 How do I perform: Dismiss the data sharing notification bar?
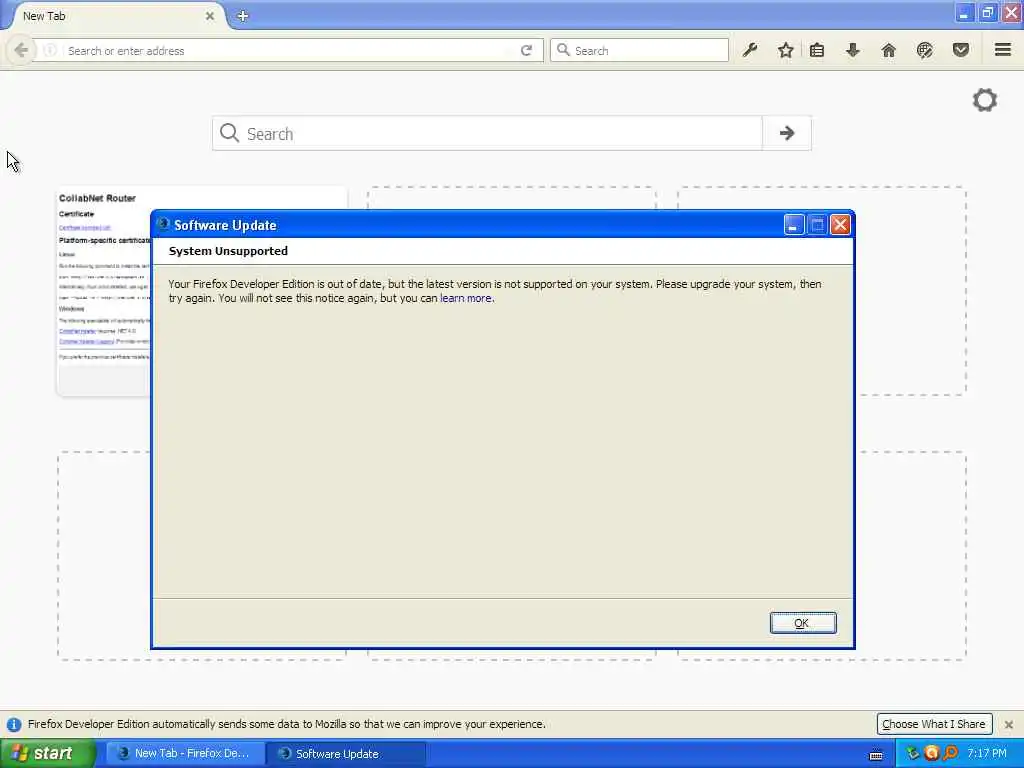click(1009, 724)
